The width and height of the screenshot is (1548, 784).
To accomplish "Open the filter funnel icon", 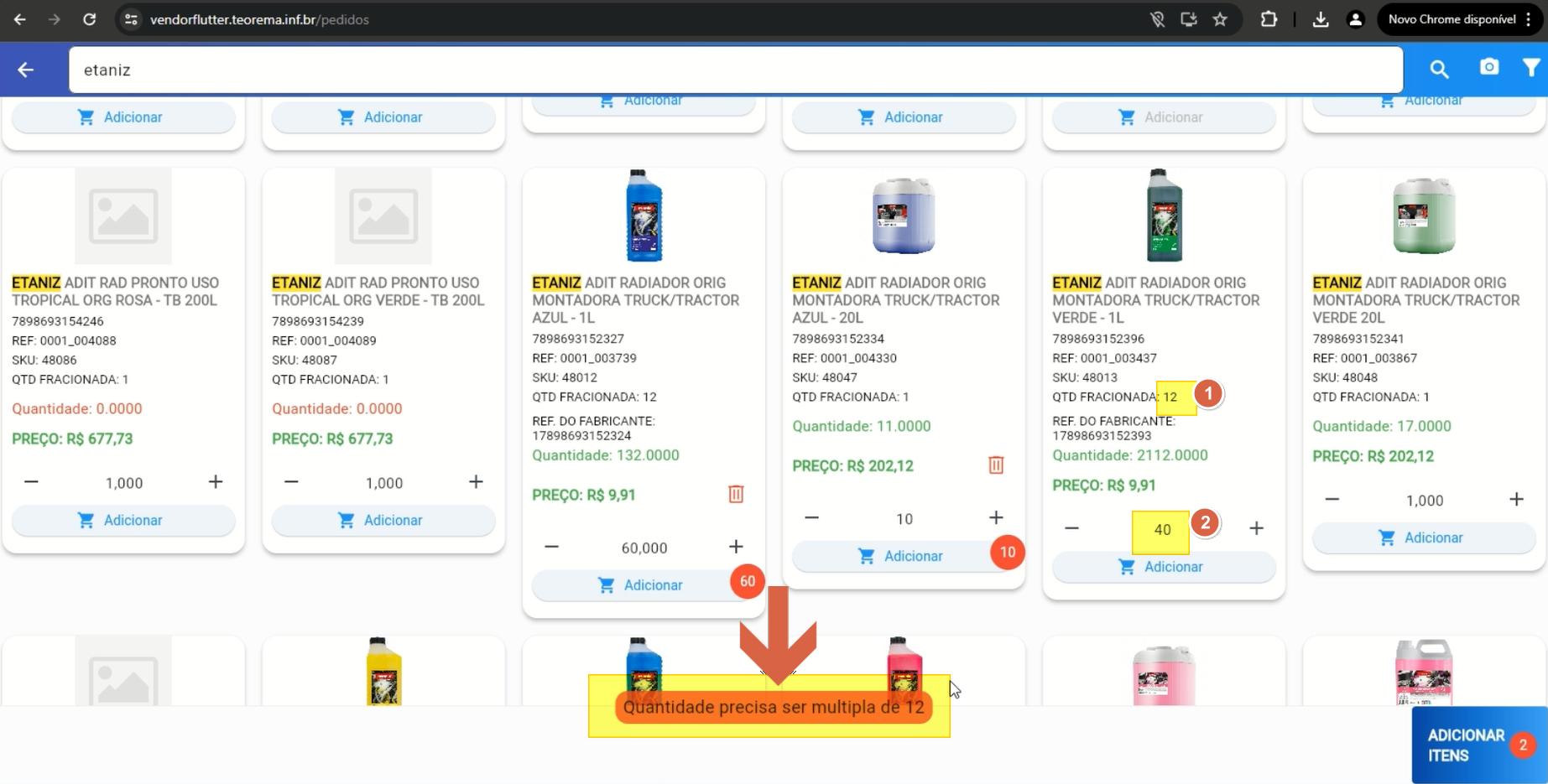I will click(1531, 67).
